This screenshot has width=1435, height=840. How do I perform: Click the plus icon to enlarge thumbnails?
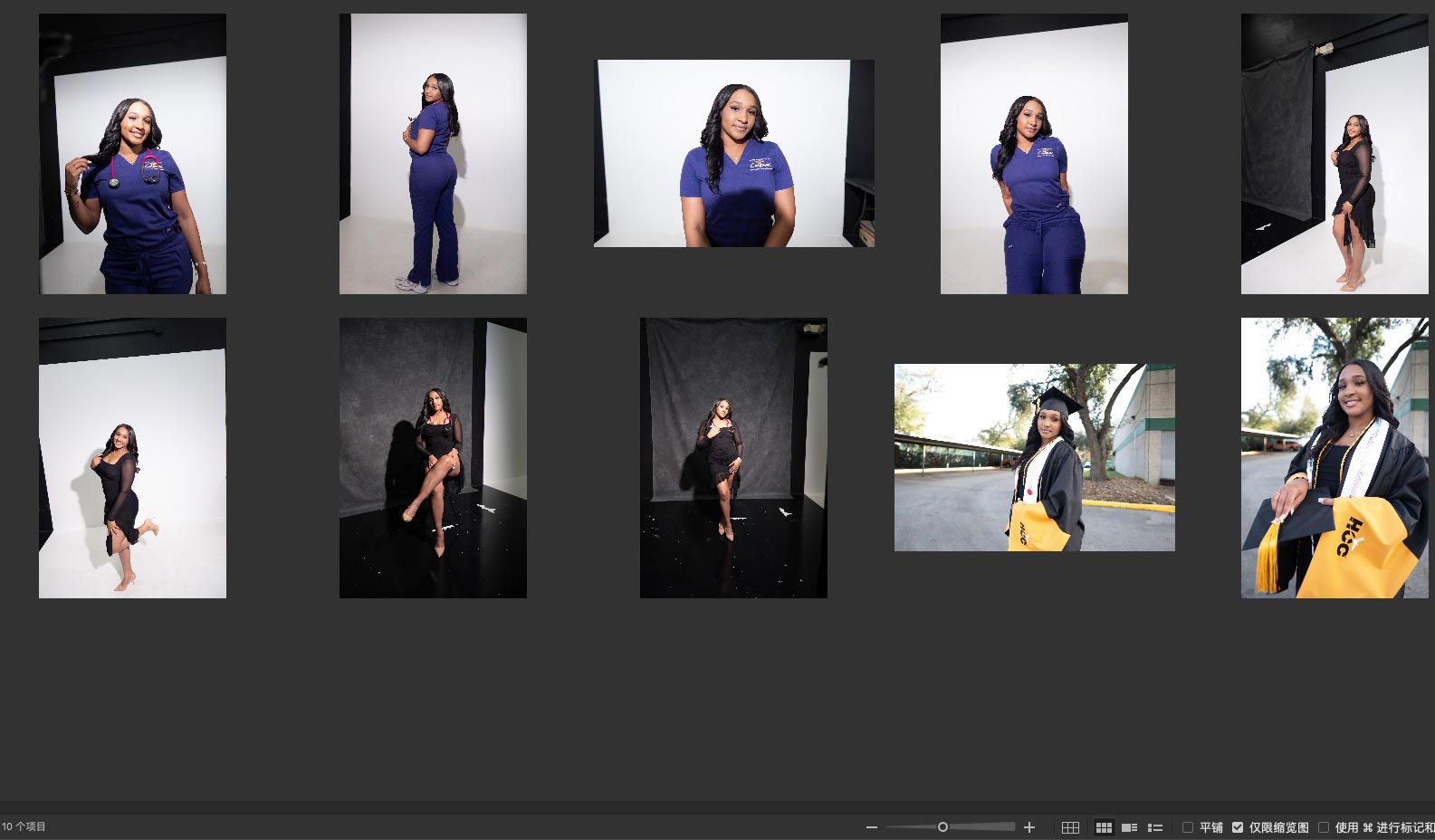(1028, 827)
